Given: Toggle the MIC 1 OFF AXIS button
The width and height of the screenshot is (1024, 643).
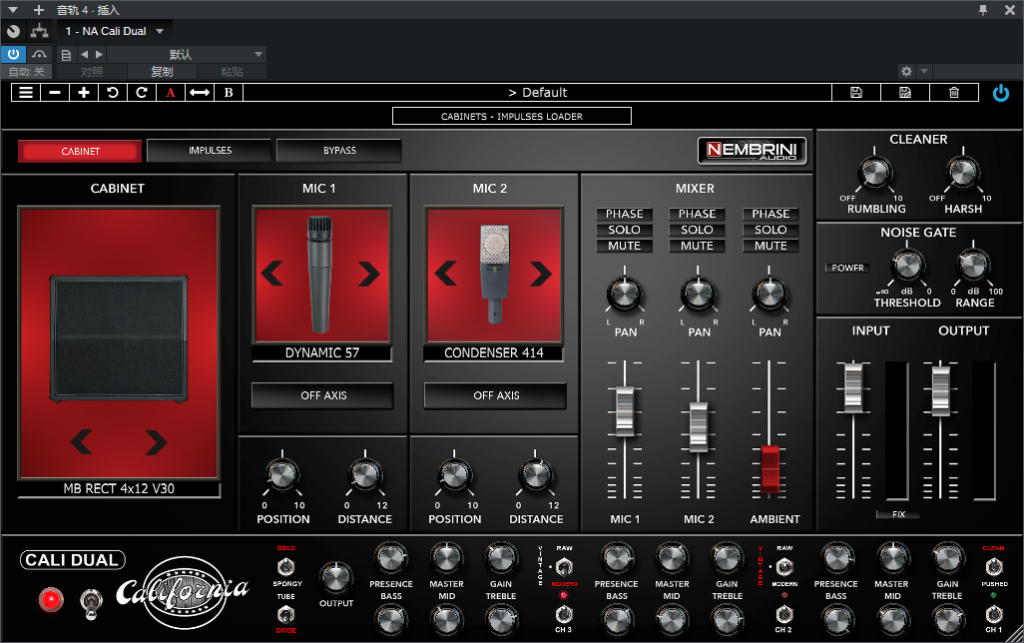Looking at the screenshot, I should [x=323, y=396].
